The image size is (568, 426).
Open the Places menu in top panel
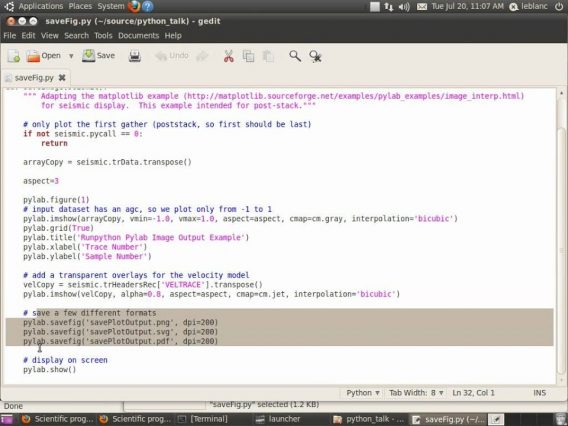[x=80, y=6]
